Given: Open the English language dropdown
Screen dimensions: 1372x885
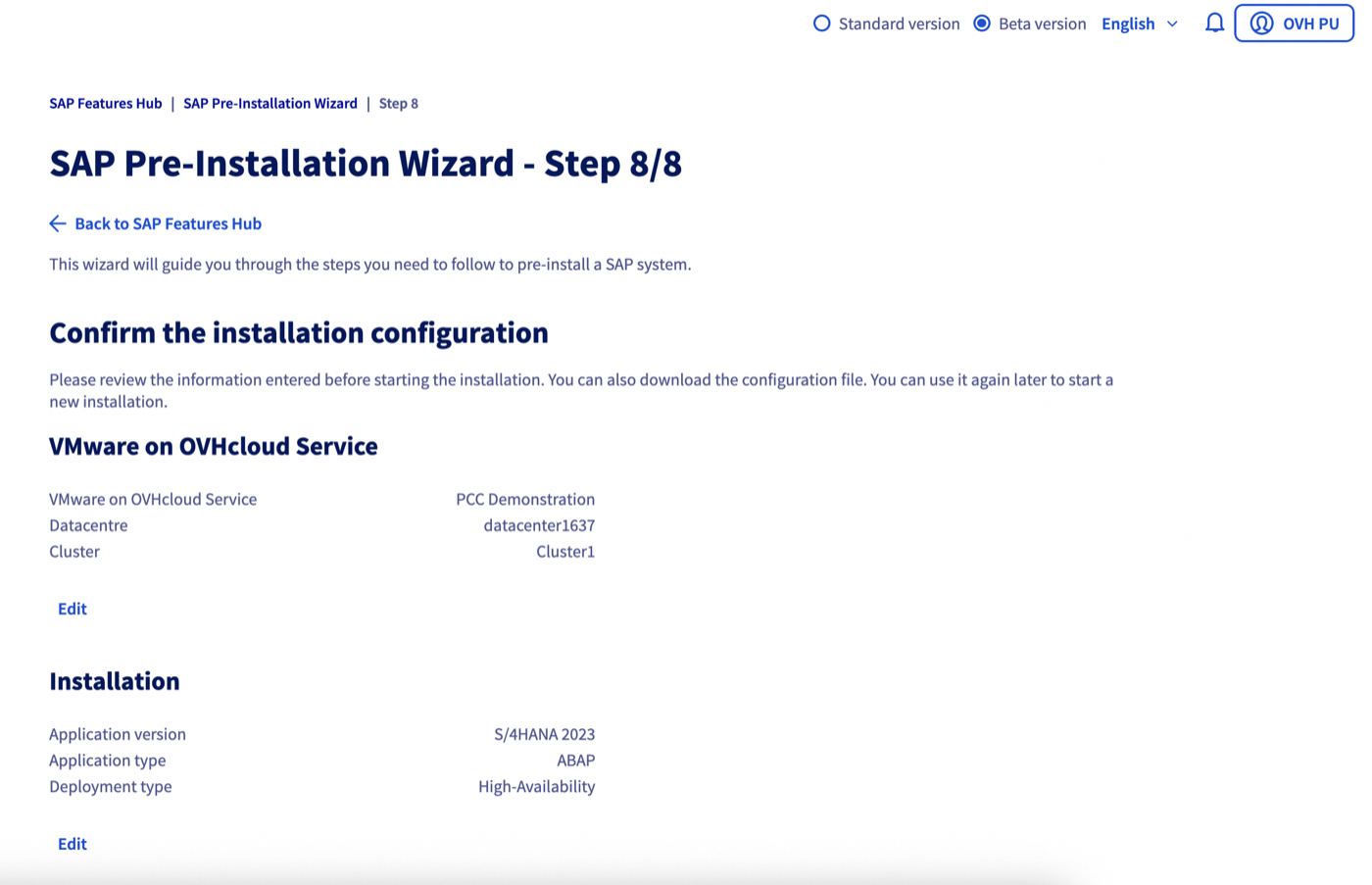Looking at the screenshot, I should pyautogui.click(x=1128, y=24).
